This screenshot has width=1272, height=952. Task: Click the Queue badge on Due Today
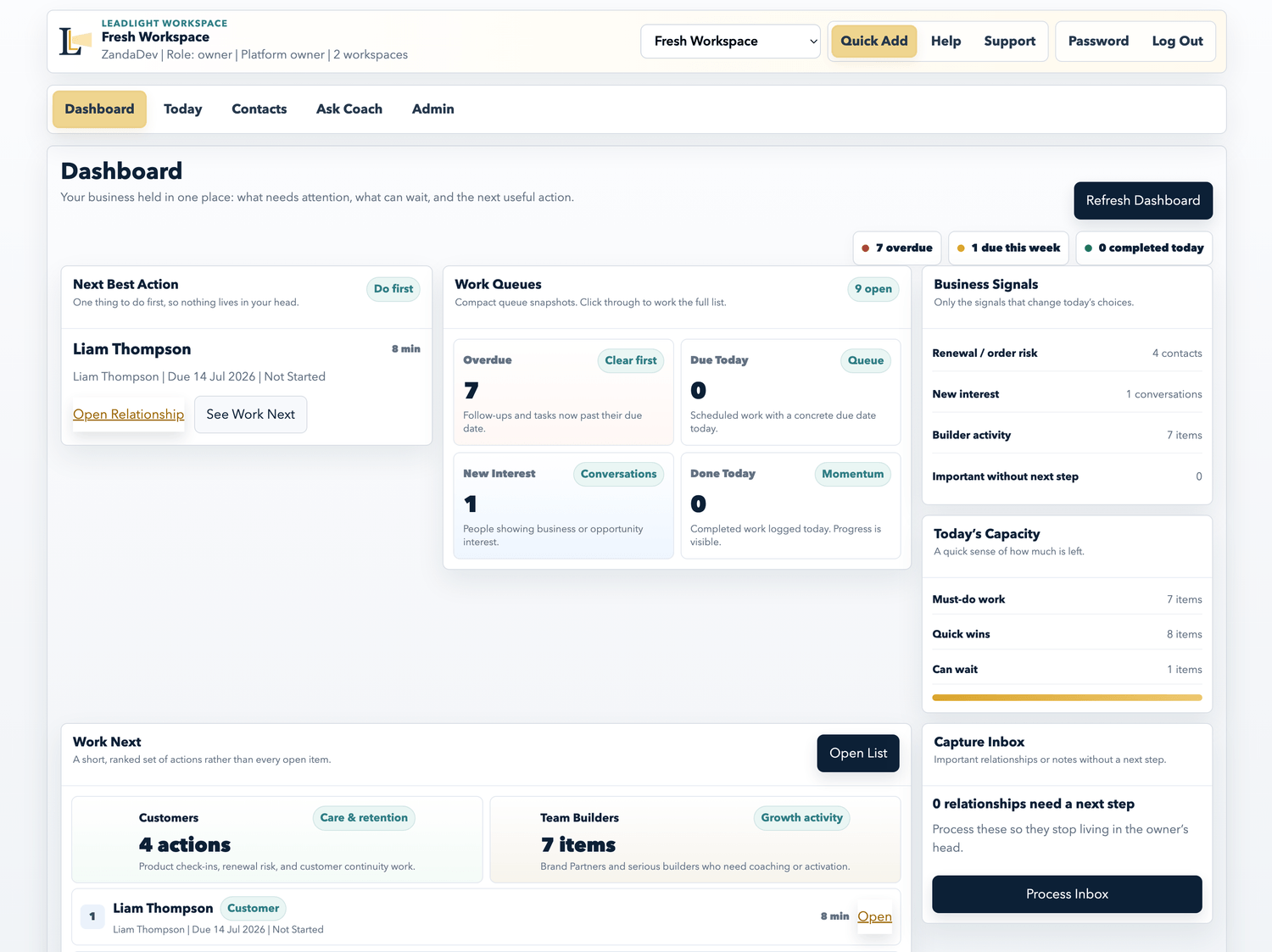[x=866, y=360]
